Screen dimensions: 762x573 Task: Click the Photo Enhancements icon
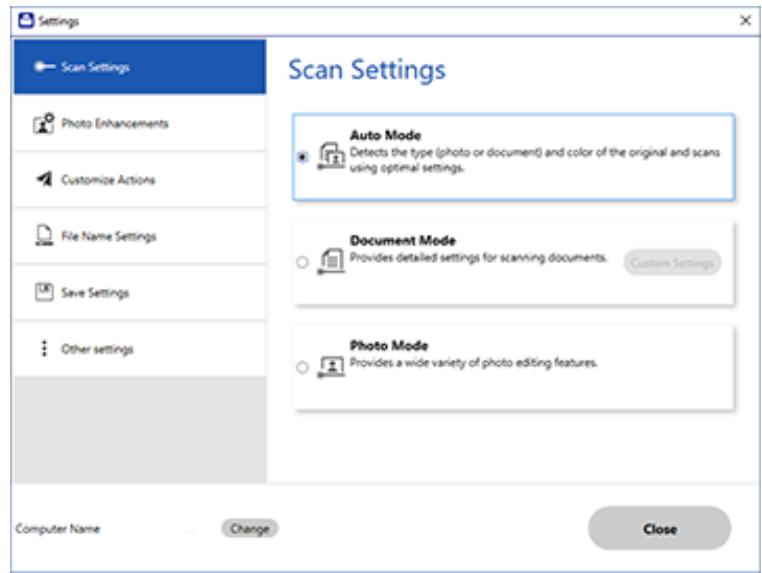click(43, 123)
